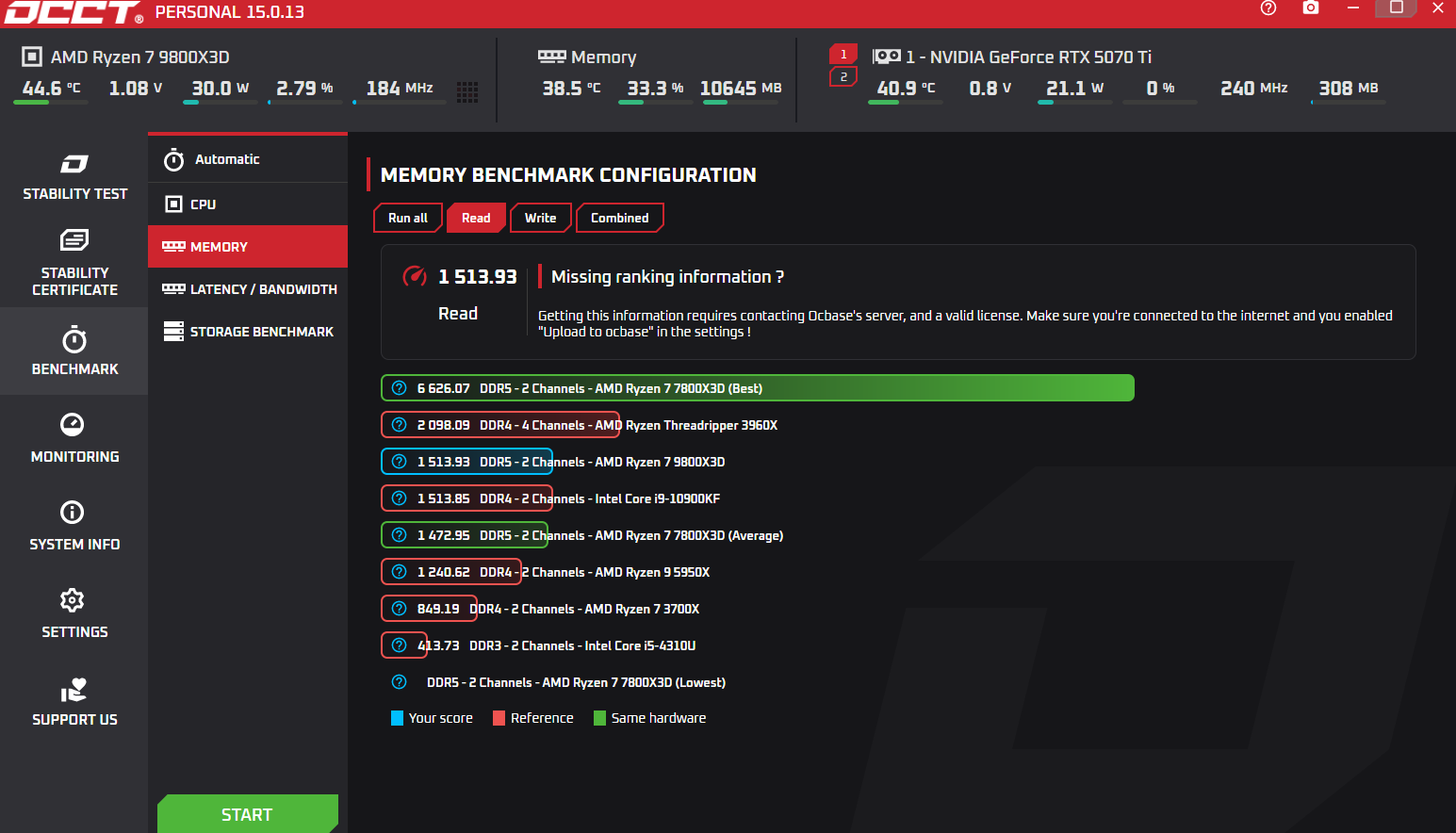Switch to the Read results tab
1456x833 pixels.
pos(476,218)
